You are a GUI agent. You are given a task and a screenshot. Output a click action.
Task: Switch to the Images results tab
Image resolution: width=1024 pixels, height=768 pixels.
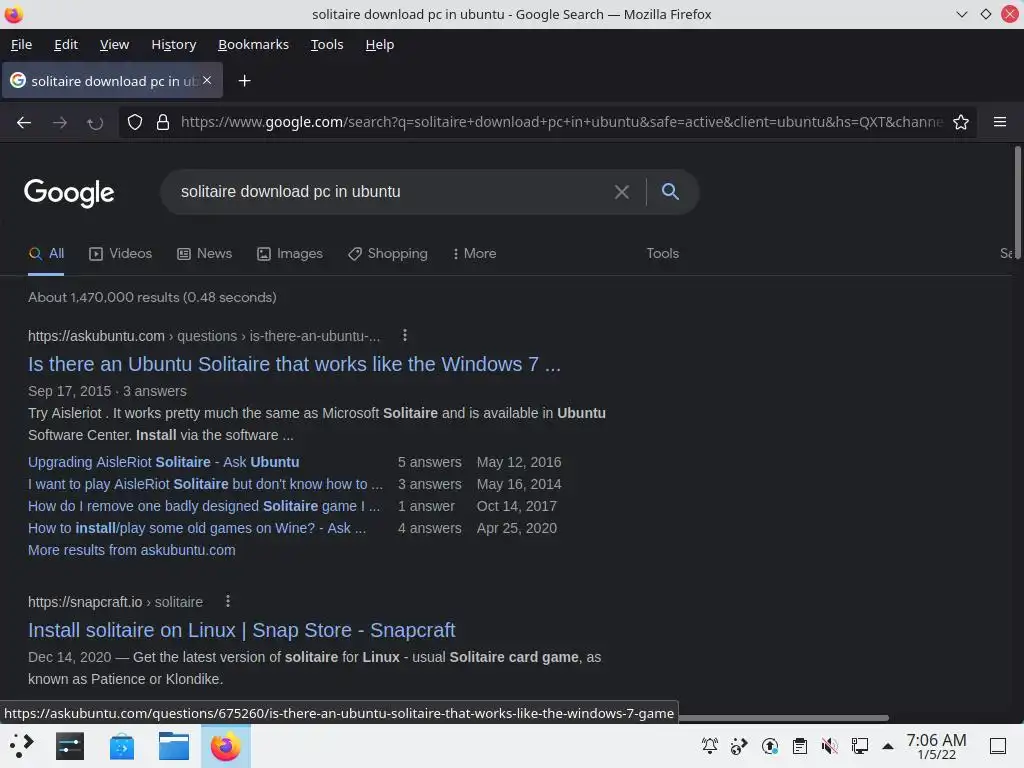click(289, 253)
